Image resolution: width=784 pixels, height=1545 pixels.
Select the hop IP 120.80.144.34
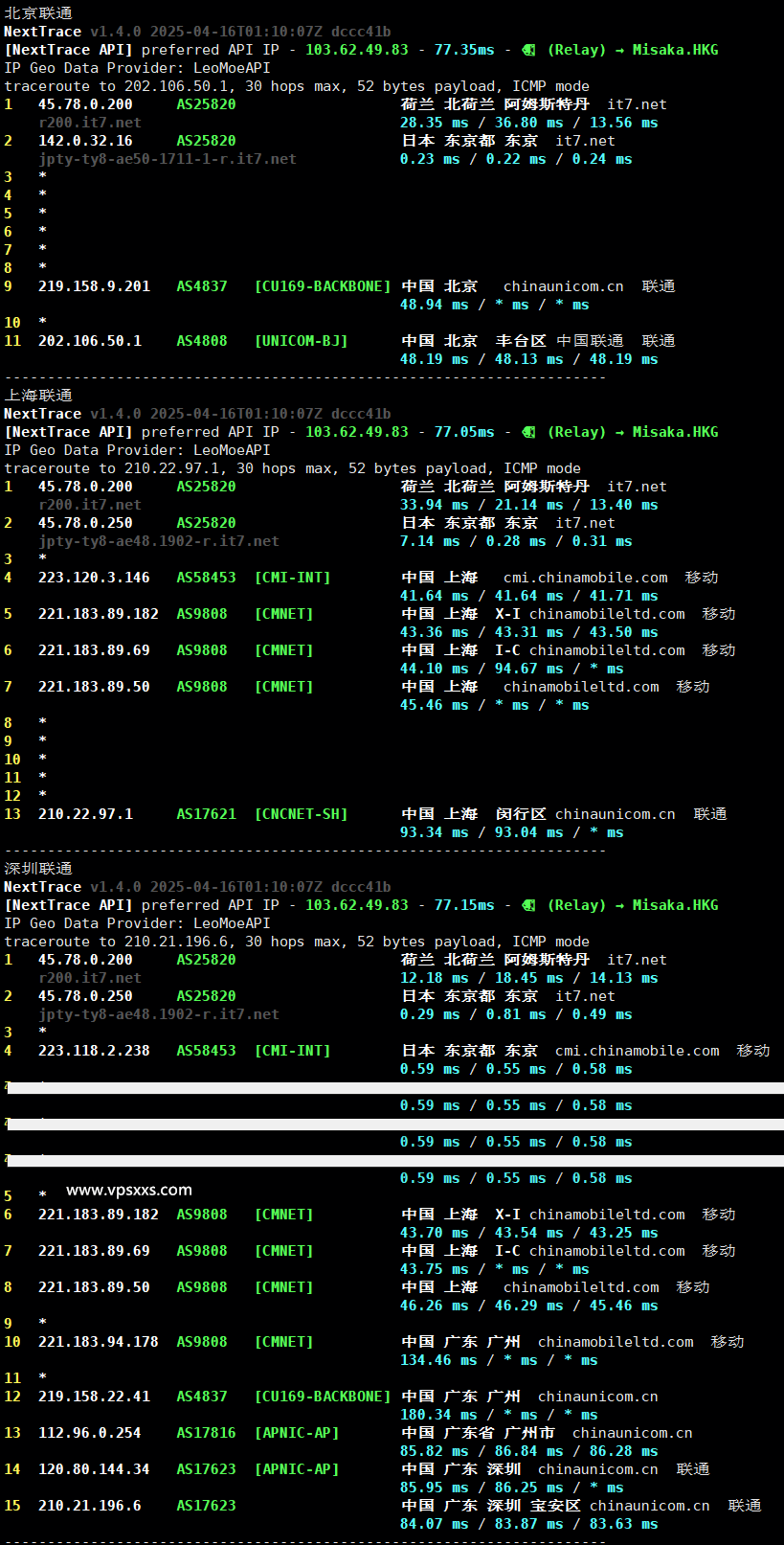pos(94,1469)
